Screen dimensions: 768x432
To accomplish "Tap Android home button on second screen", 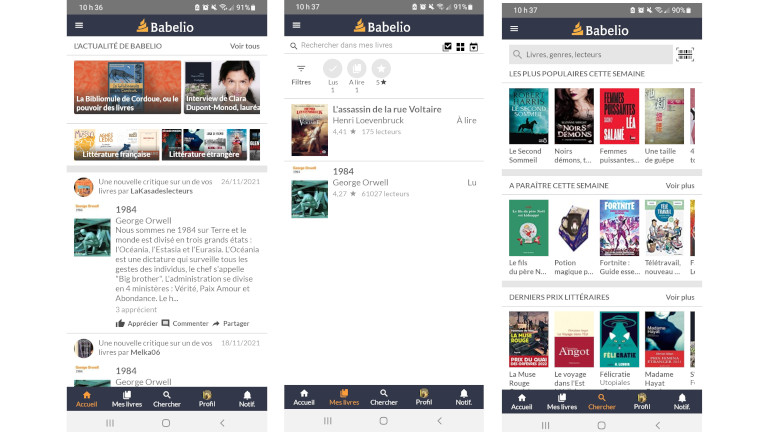I will [x=384, y=421].
